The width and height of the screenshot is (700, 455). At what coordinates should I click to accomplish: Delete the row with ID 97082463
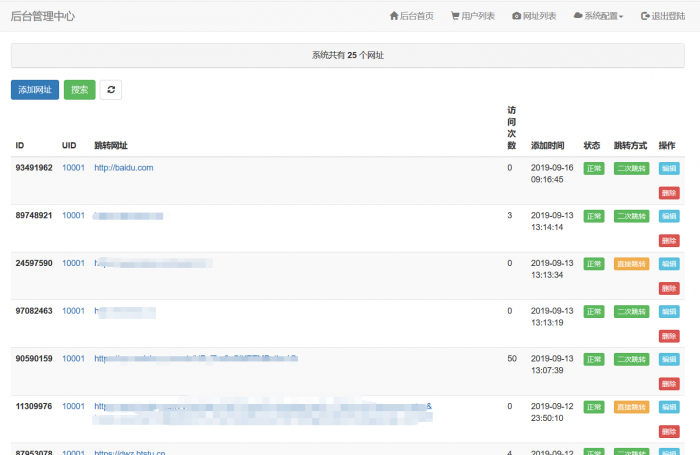668,336
